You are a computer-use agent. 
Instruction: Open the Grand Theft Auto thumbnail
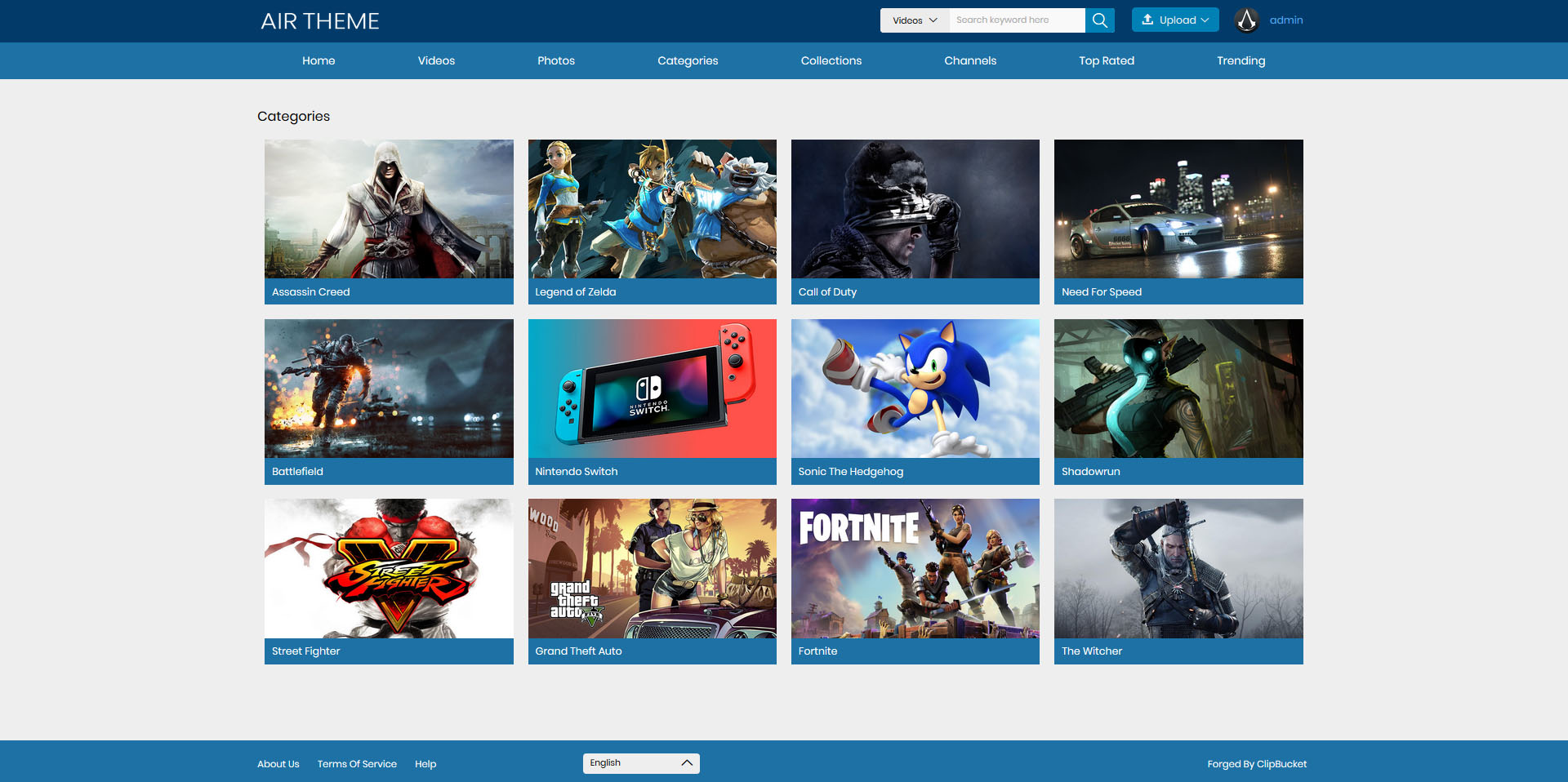click(x=652, y=568)
